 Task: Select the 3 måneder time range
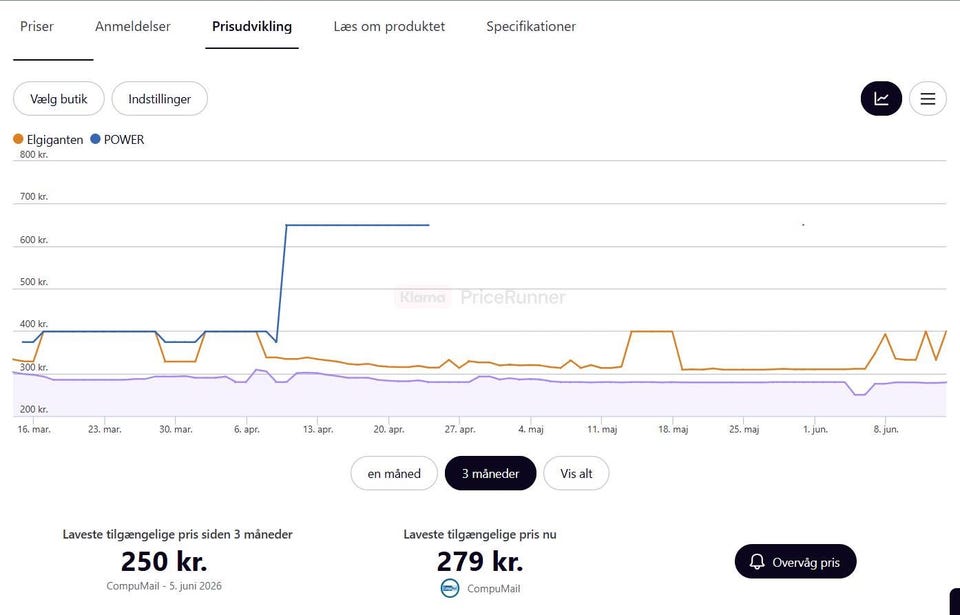pyautogui.click(x=490, y=474)
